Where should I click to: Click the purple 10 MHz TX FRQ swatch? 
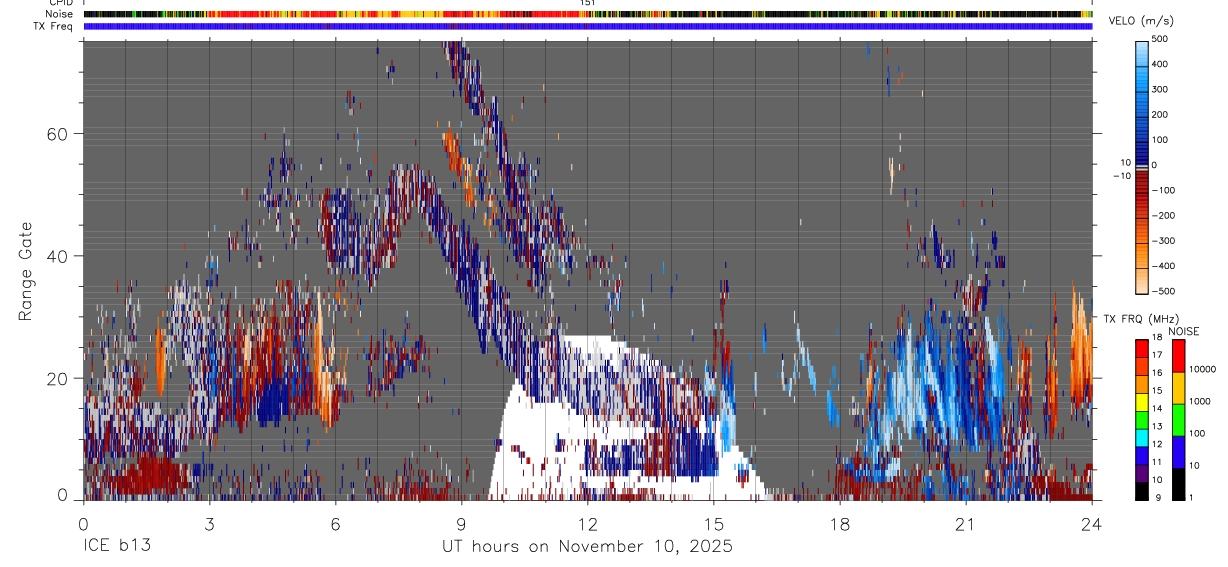[x=1142, y=473]
